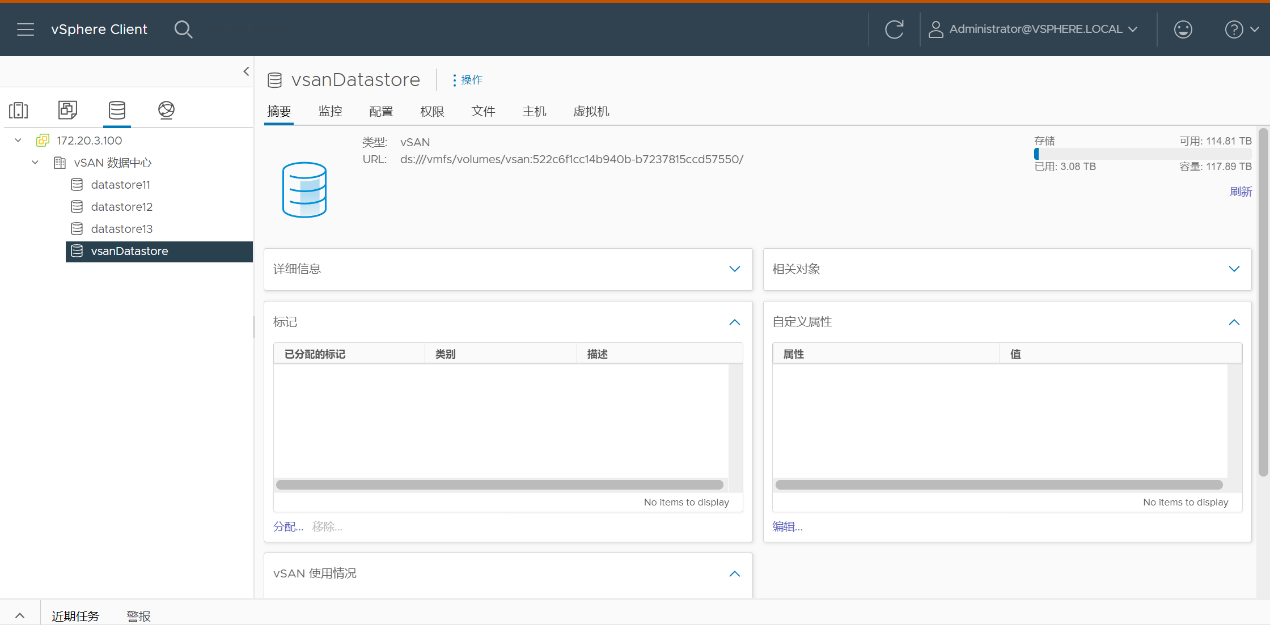Click the main page vertical scrollbar
The width and height of the screenshot is (1270, 629).
tap(1263, 300)
